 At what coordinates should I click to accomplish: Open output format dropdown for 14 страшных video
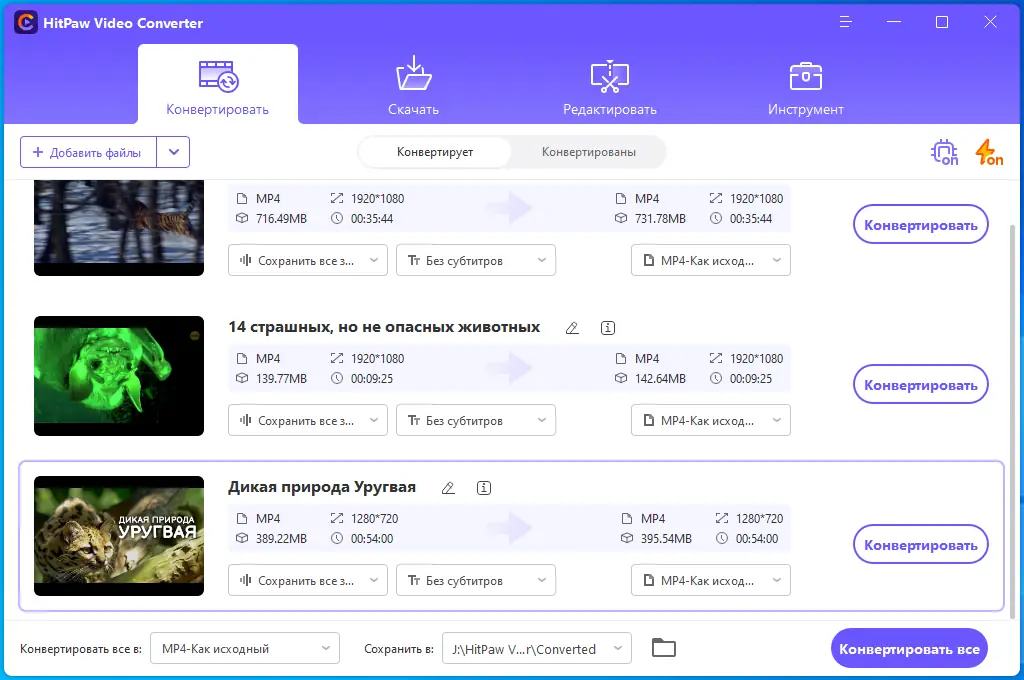[x=711, y=420]
